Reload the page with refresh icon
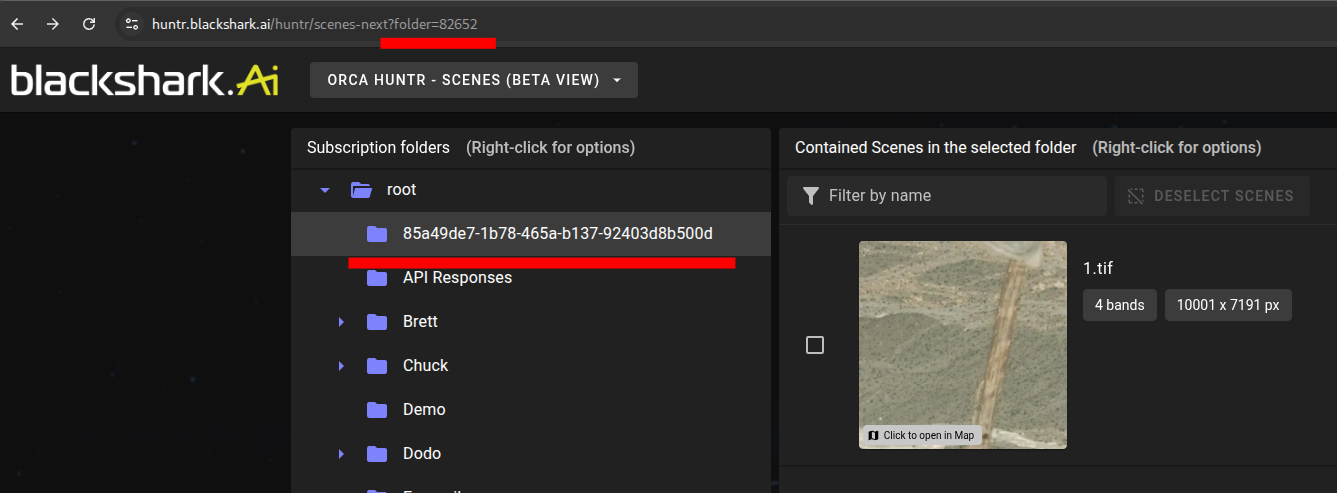The height and width of the screenshot is (493, 1337). pyautogui.click(x=89, y=24)
